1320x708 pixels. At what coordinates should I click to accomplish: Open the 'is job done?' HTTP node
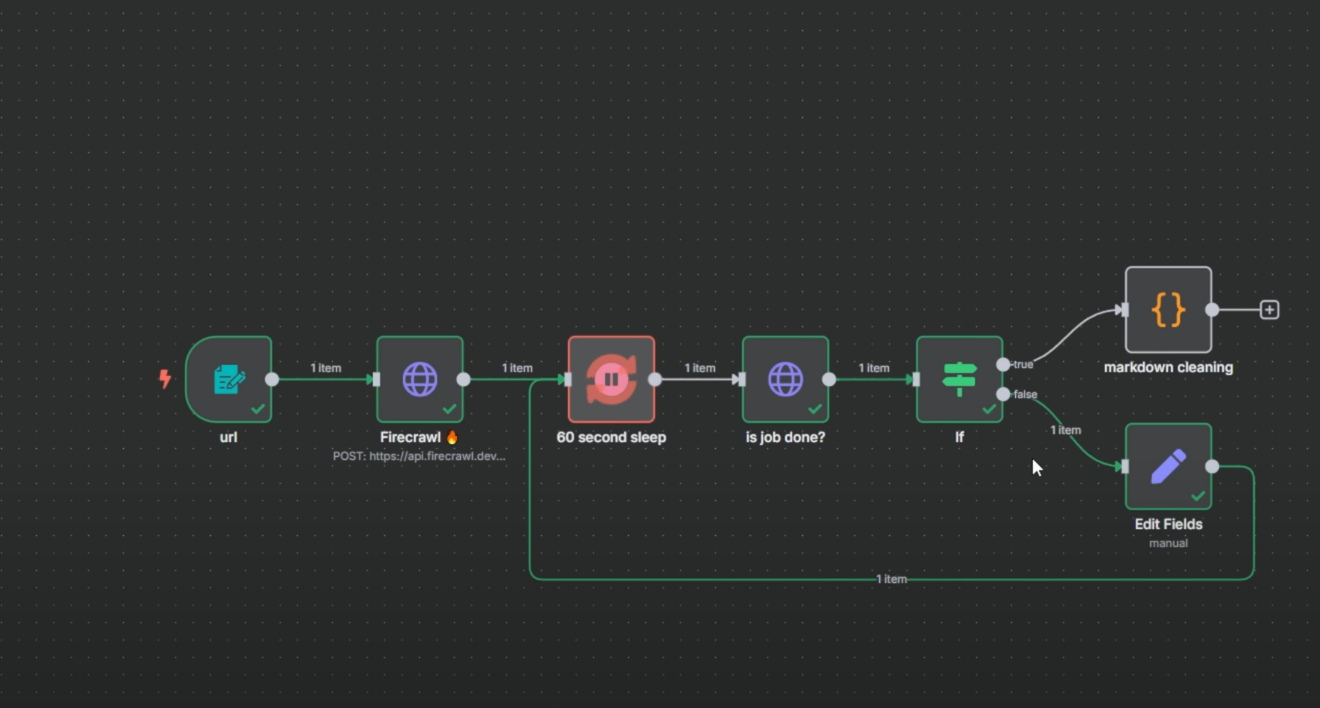[x=786, y=379]
